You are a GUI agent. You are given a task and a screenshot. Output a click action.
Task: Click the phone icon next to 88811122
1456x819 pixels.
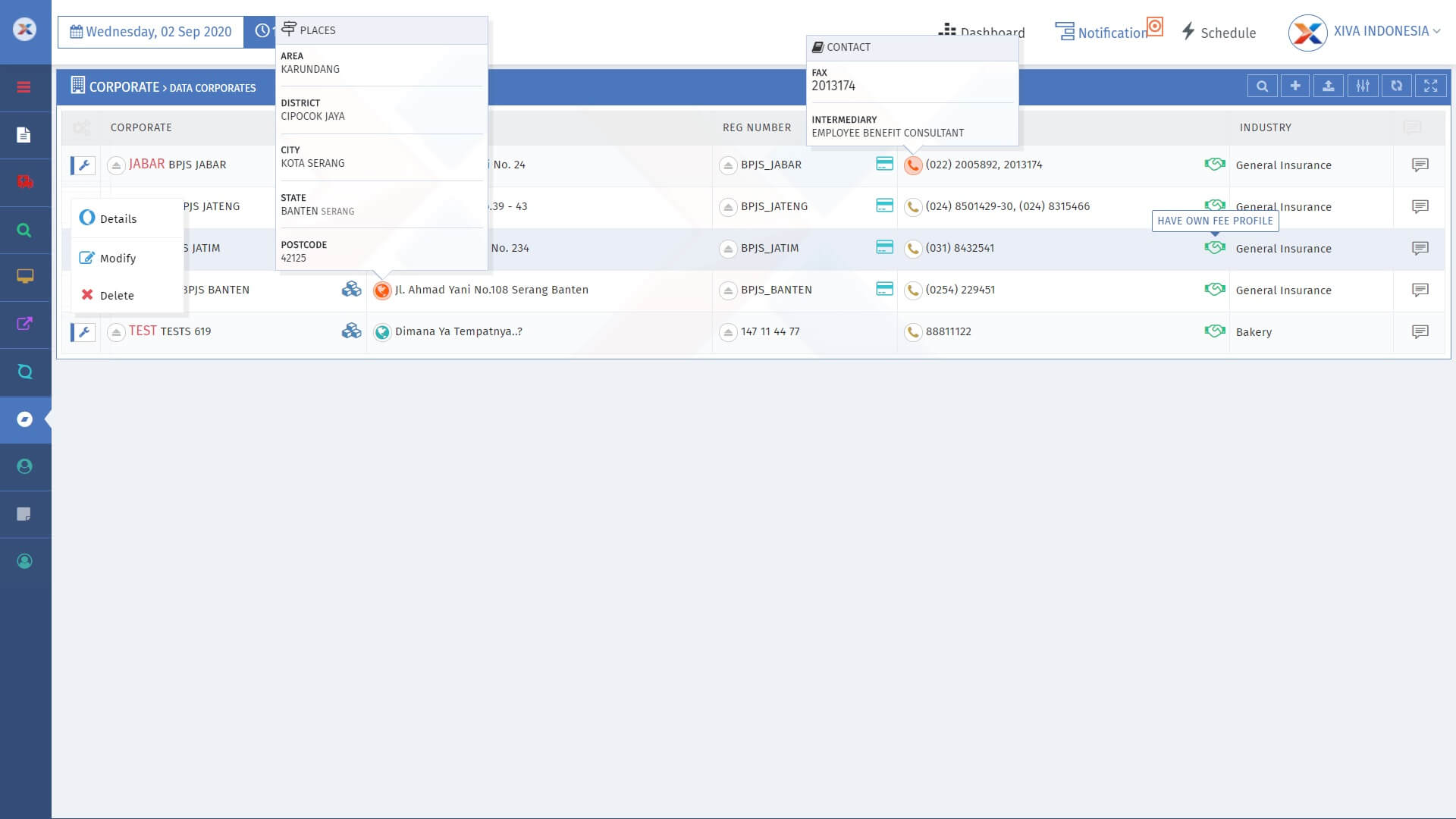[913, 331]
